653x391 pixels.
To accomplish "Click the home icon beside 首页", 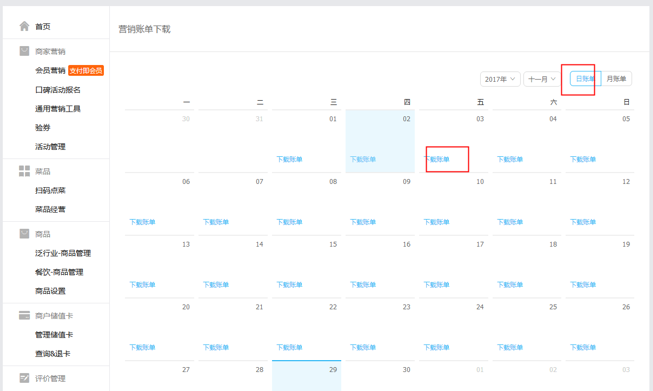I will click(x=24, y=26).
